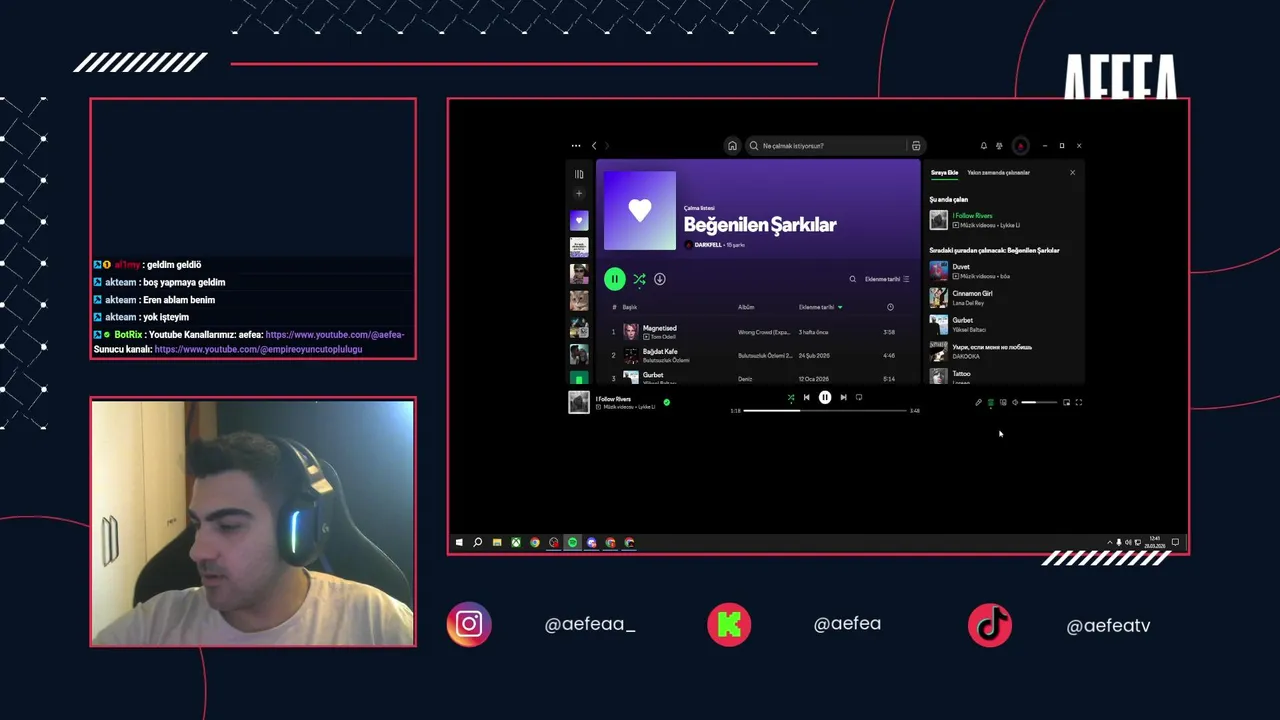This screenshot has width=1280, height=720.
Task: Open the cat picture playlist in the sidebar
Action: coord(579,300)
